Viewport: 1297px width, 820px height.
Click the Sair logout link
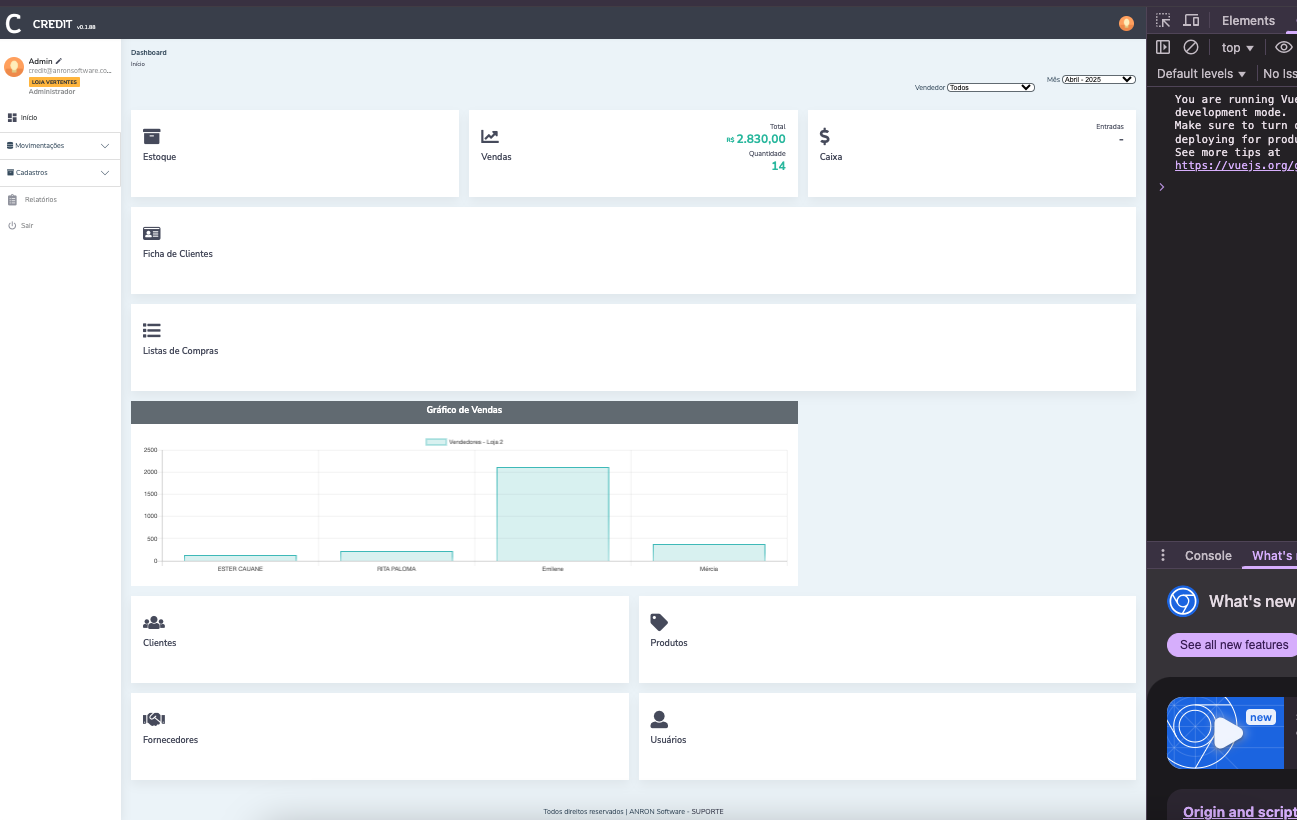click(x=27, y=226)
